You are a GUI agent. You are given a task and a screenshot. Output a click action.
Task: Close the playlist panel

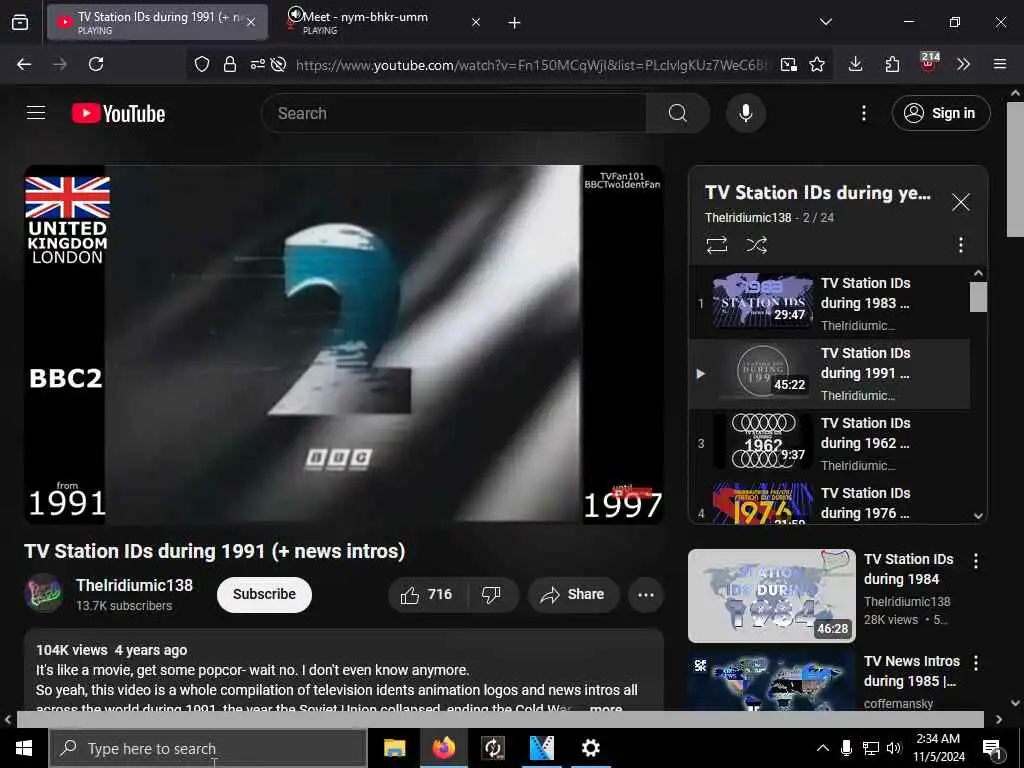[x=960, y=202]
